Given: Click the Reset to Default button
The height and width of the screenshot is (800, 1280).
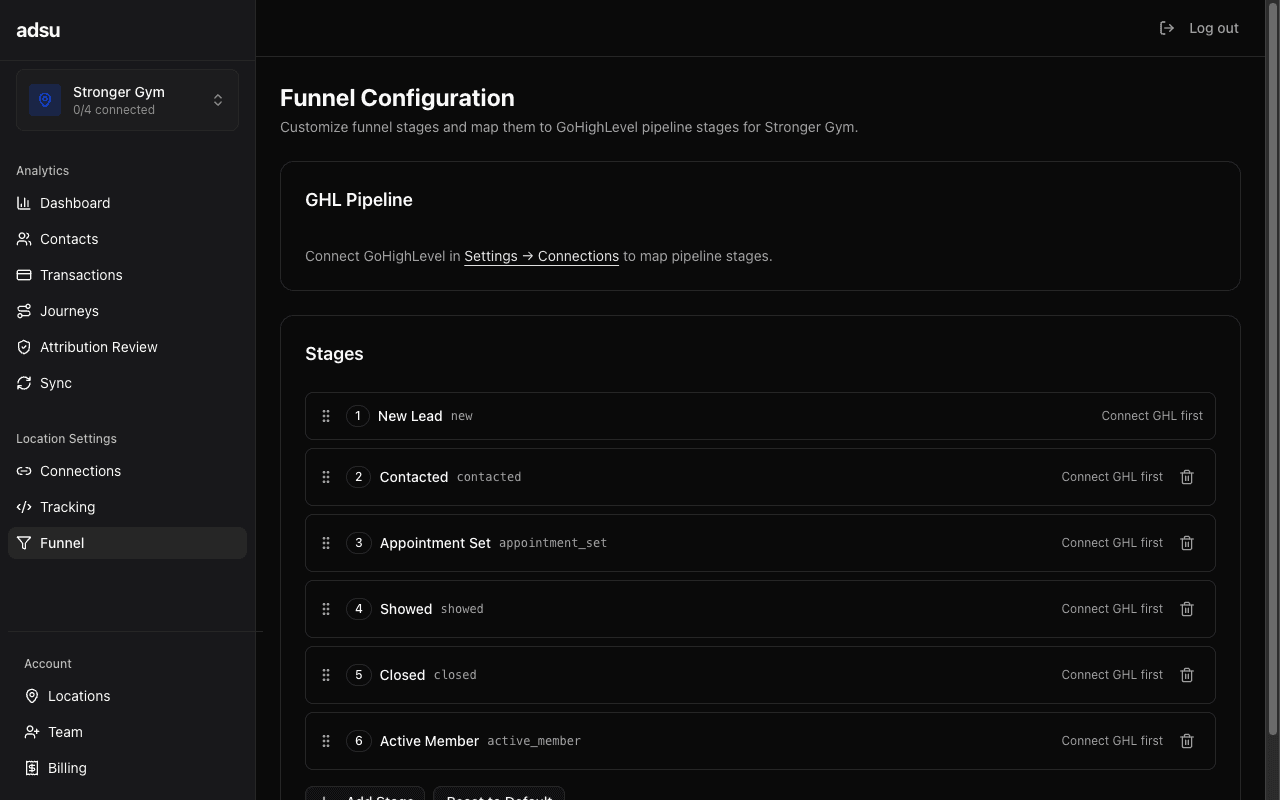Looking at the screenshot, I should pyautogui.click(x=498, y=797).
